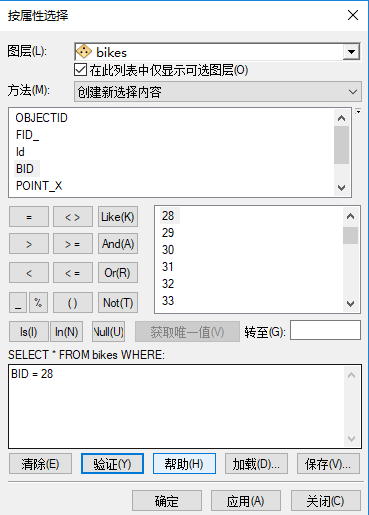Insert the less-than-or-equal operator
Viewport: 369px width, 515px height.
(x=73, y=273)
